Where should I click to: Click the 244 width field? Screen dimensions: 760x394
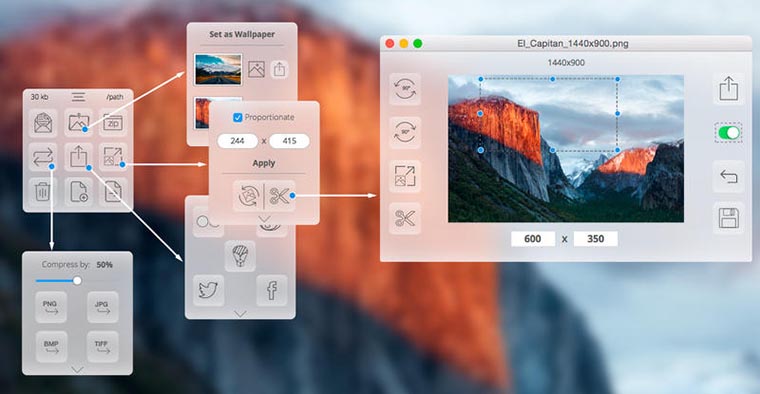(x=238, y=141)
